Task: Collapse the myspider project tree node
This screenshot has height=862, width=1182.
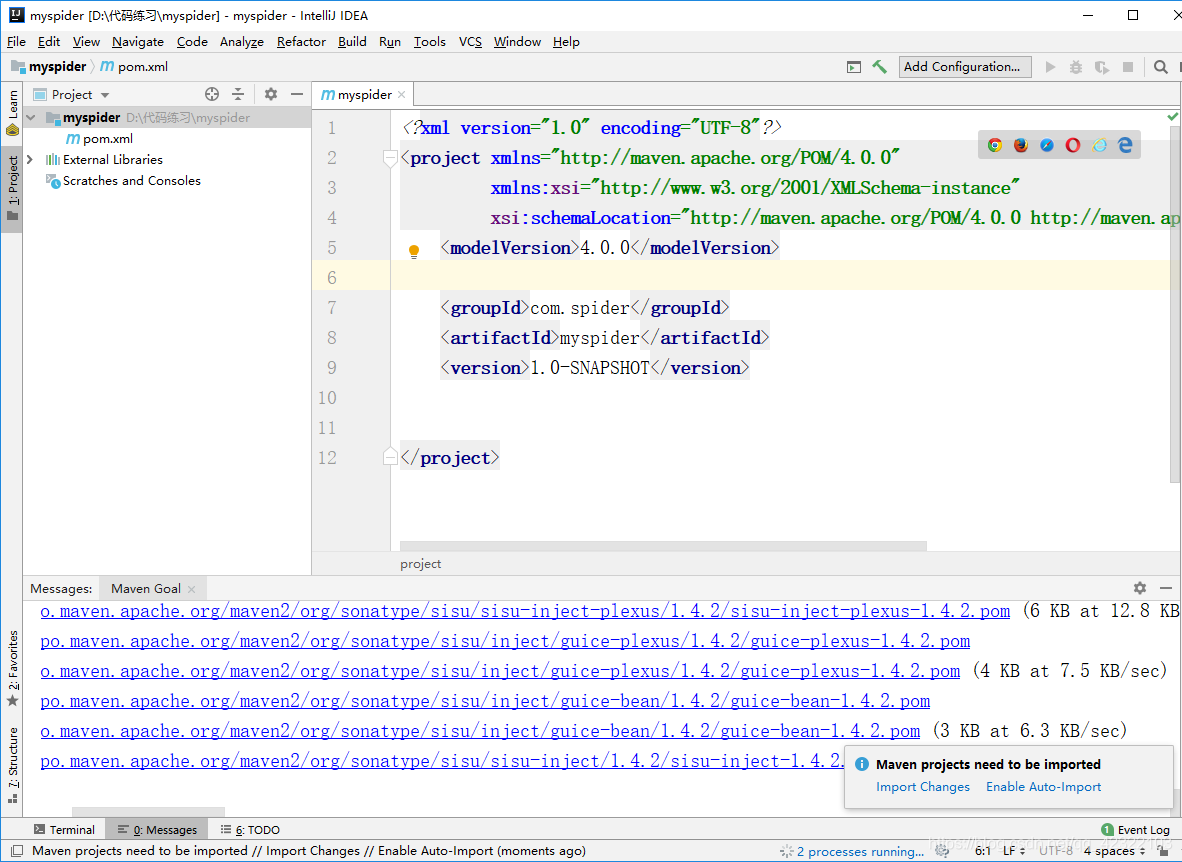Action: (31, 118)
